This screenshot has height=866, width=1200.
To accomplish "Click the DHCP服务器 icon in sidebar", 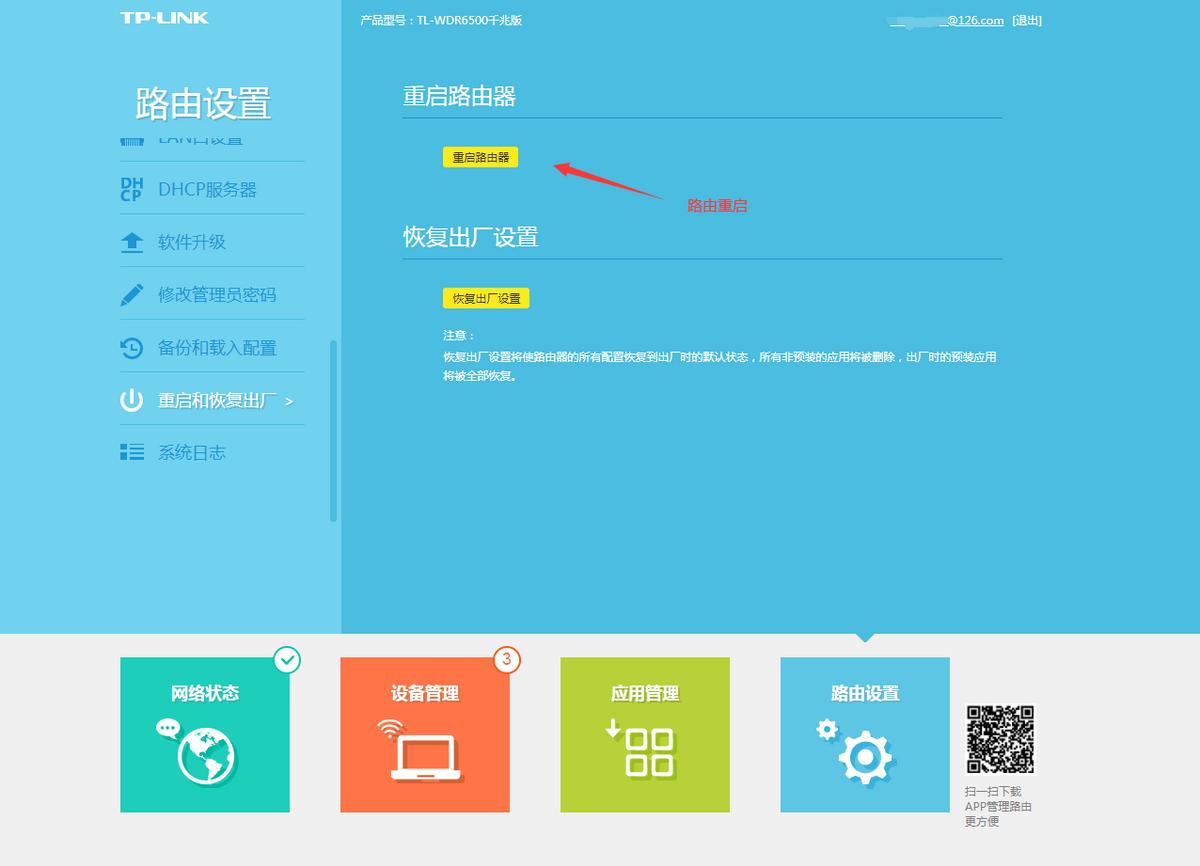I will 133,187.
